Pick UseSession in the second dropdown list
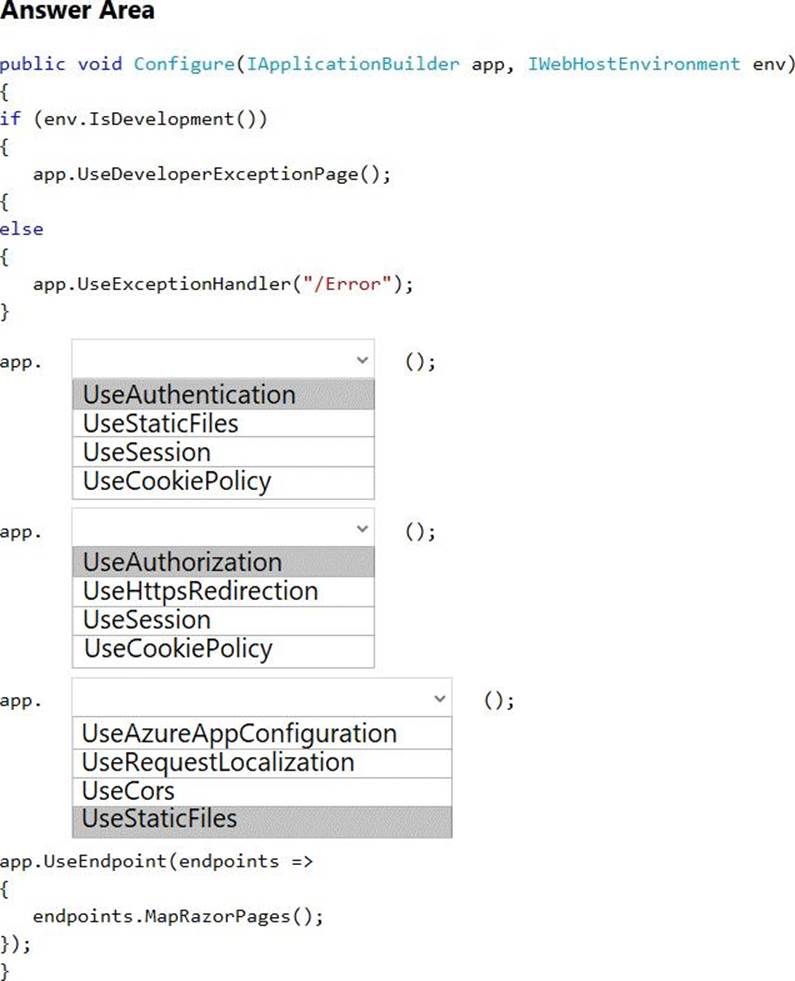The image size is (795, 981). click(x=147, y=620)
